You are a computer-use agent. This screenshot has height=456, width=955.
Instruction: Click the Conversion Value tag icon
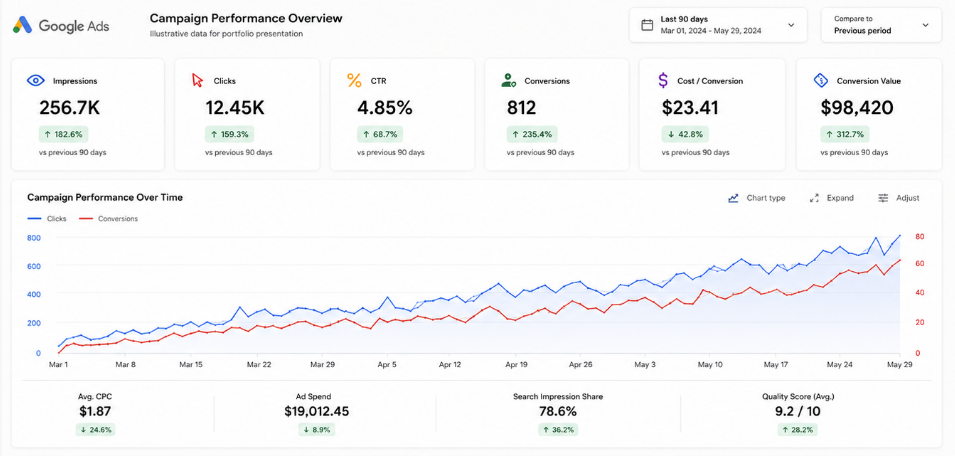click(820, 80)
